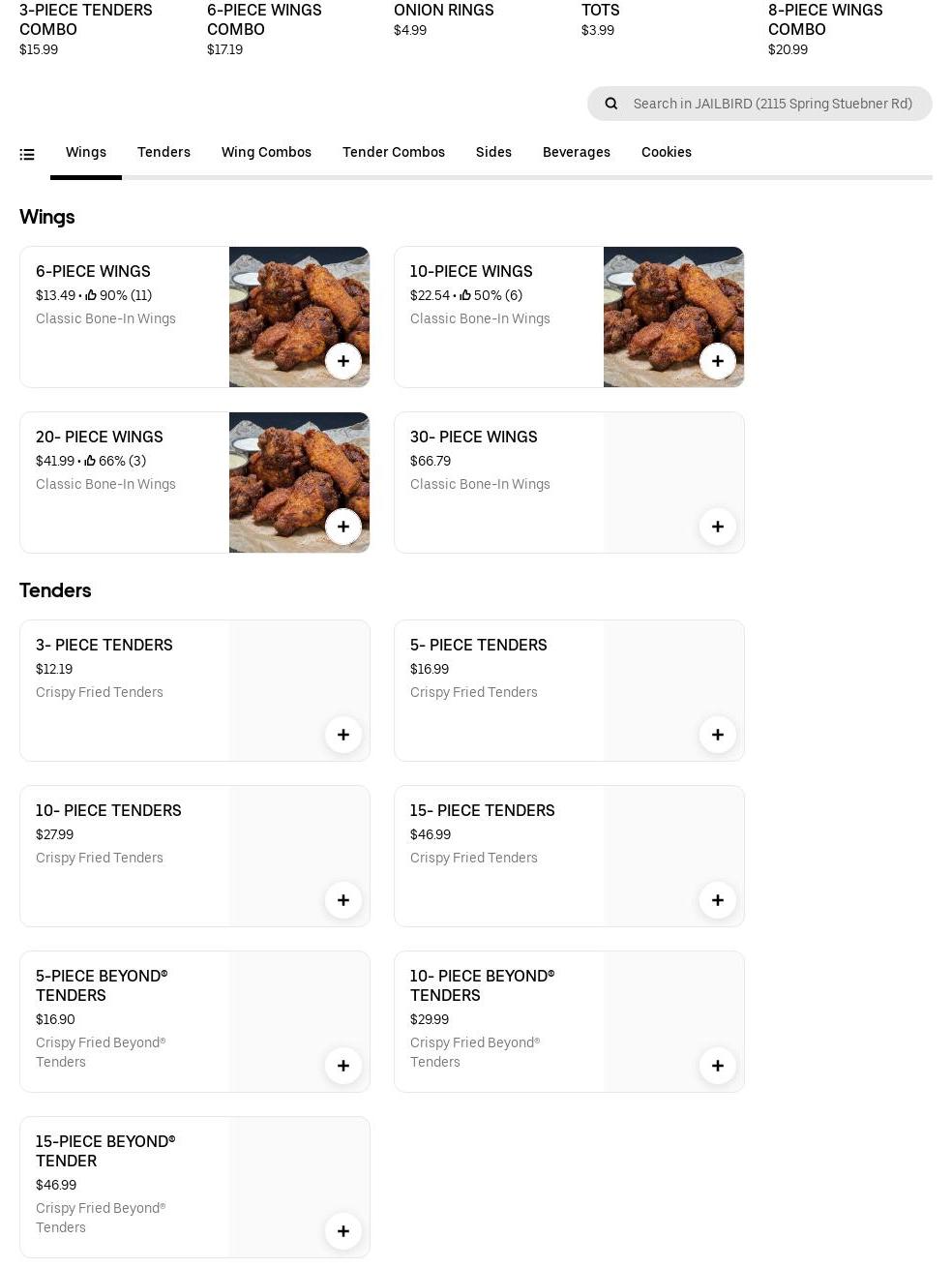Select the Sides tab
Screen dimensions: 952x1268
493,152
